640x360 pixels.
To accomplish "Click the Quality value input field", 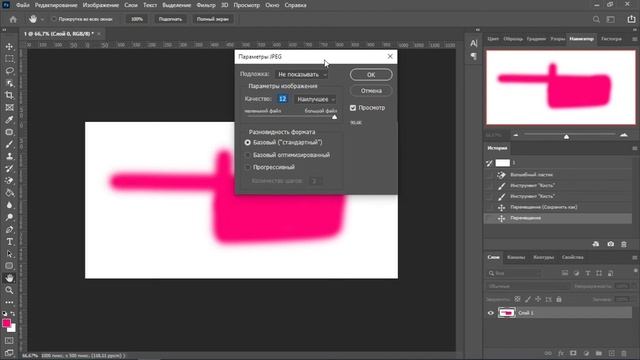I will [282, 99].
